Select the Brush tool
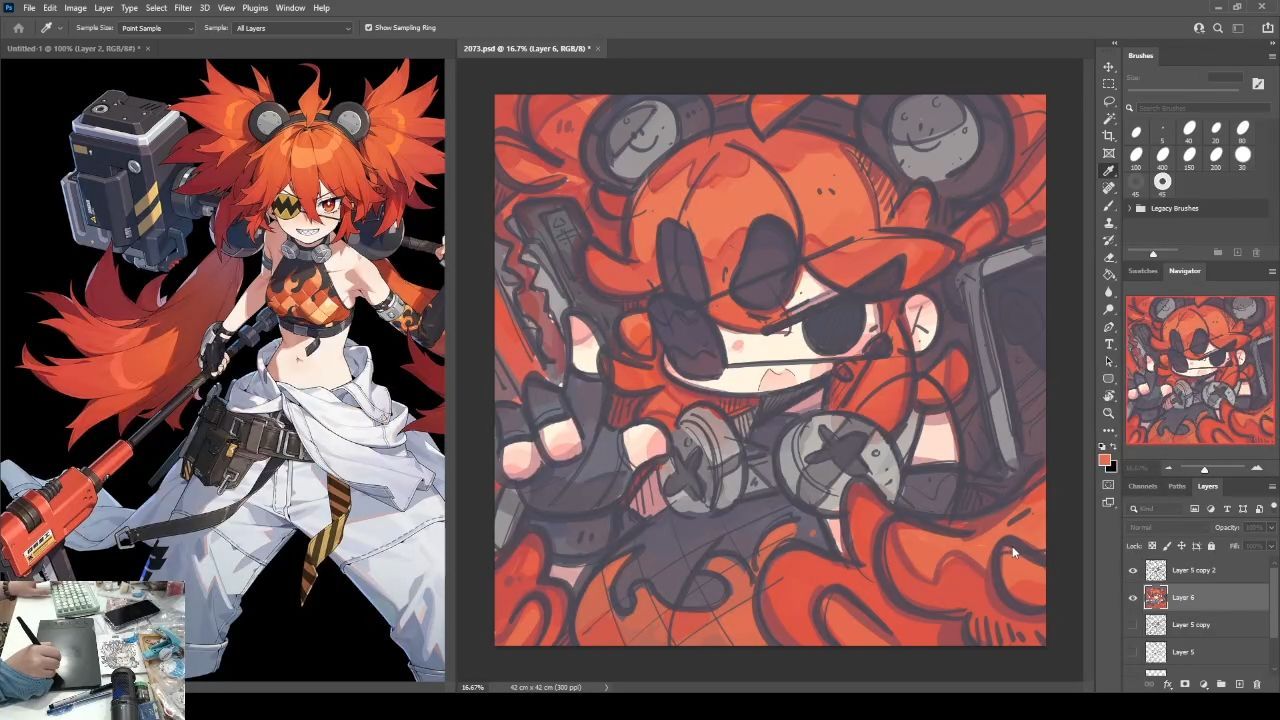The image size is (1280, 720). click(1108, 205)
